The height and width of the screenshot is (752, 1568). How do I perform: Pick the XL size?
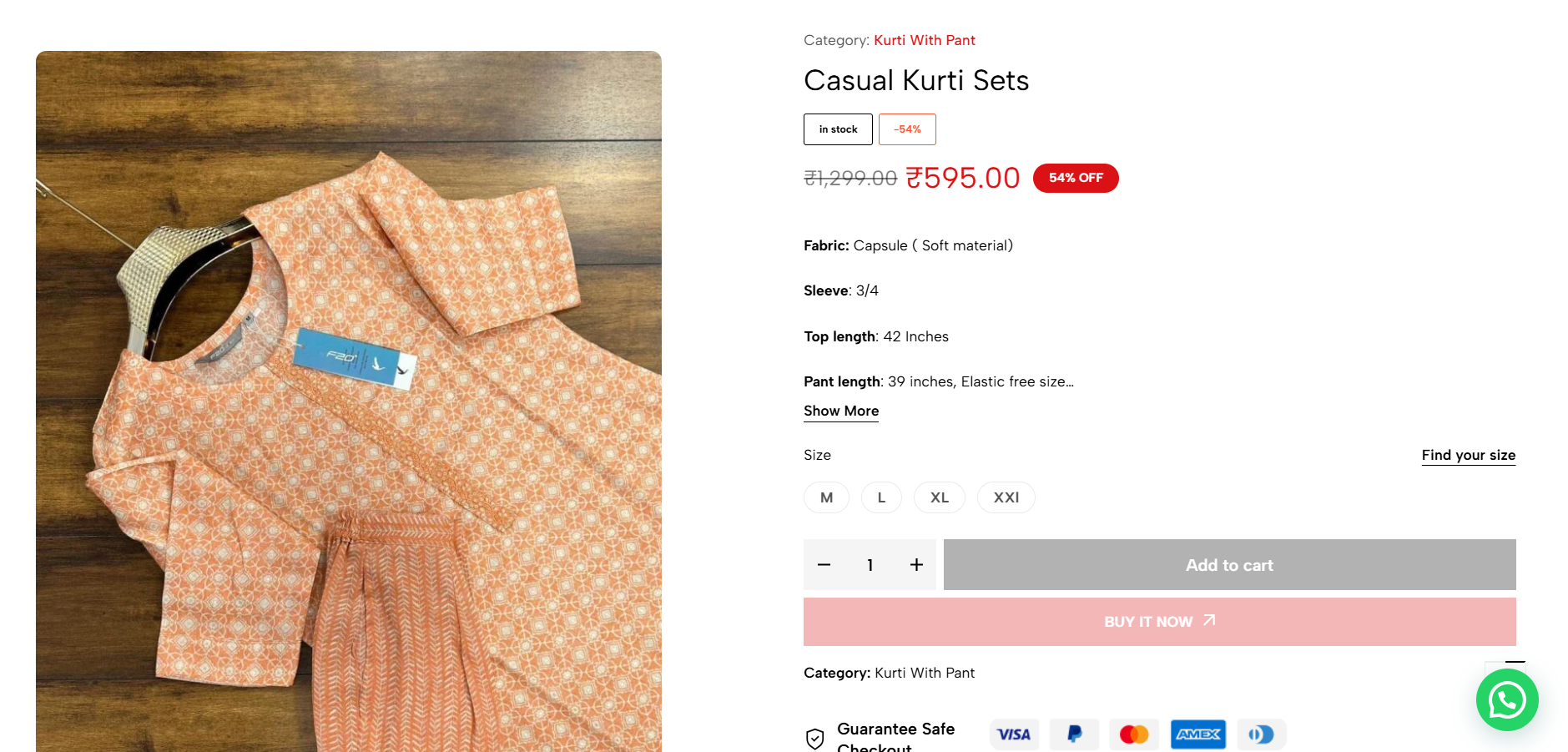point(939,497)
